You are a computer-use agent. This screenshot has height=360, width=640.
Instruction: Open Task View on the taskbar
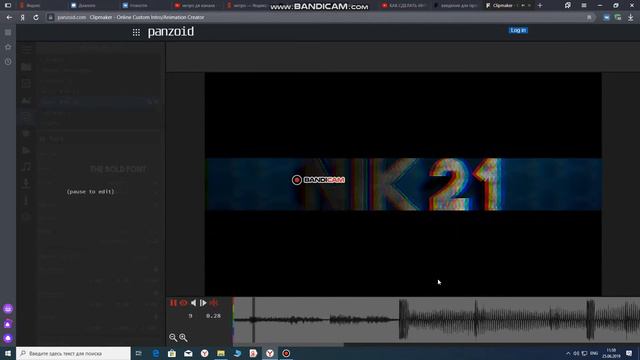(139, 353)
